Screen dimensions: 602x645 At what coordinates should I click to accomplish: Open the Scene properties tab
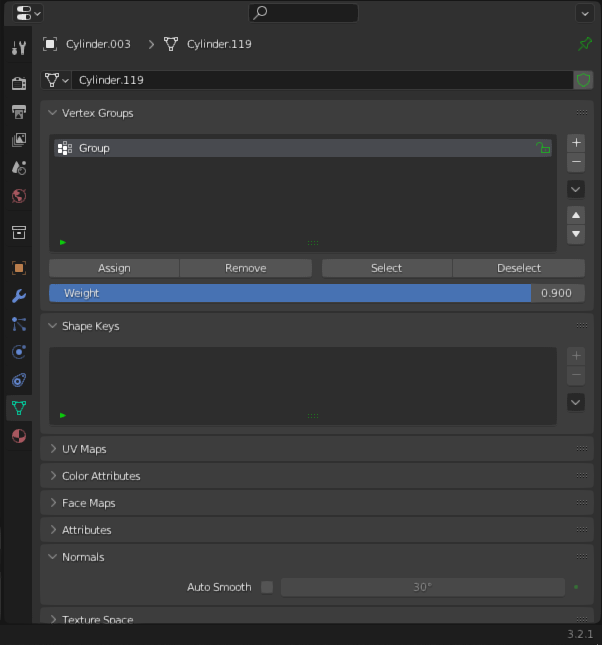(19, 167)
